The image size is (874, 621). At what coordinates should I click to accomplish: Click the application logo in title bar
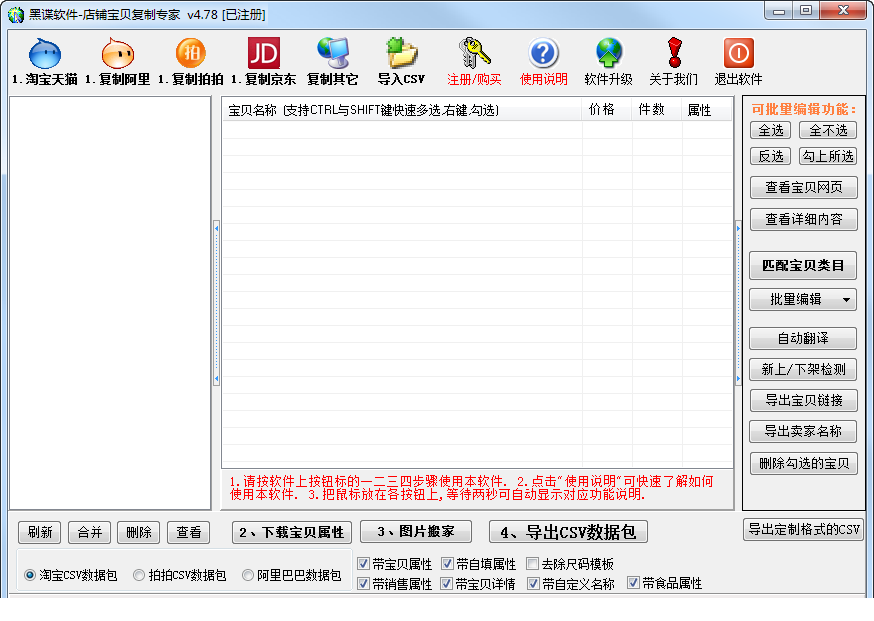coord(16,14)
